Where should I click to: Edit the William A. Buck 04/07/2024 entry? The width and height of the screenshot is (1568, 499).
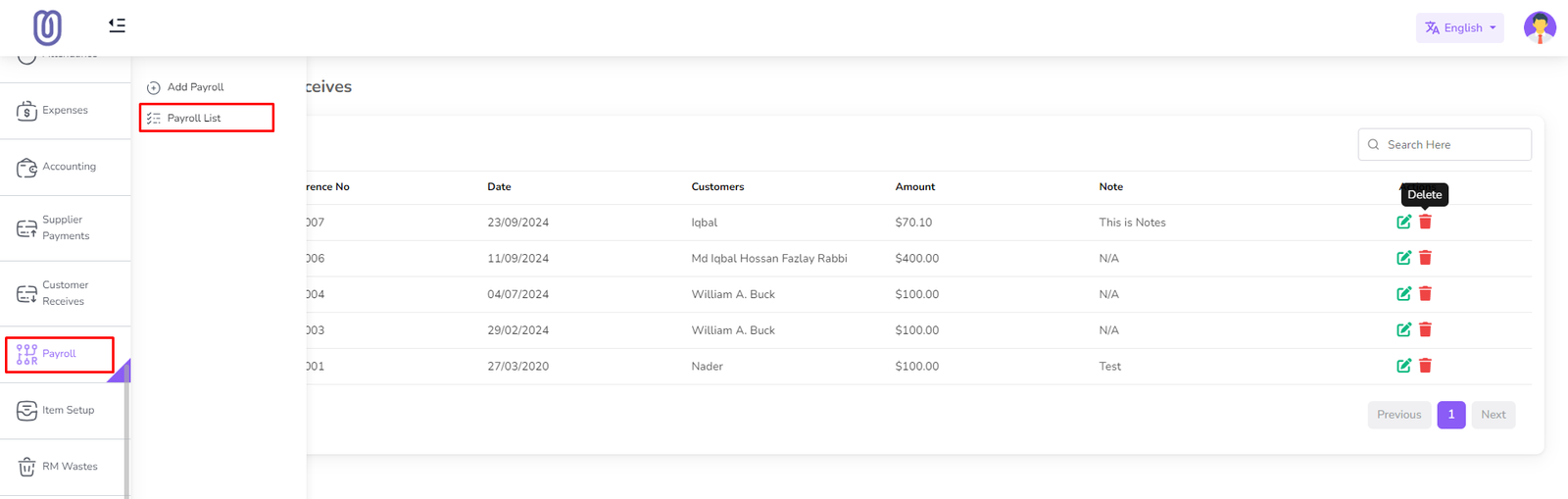tap(1403, 294)
